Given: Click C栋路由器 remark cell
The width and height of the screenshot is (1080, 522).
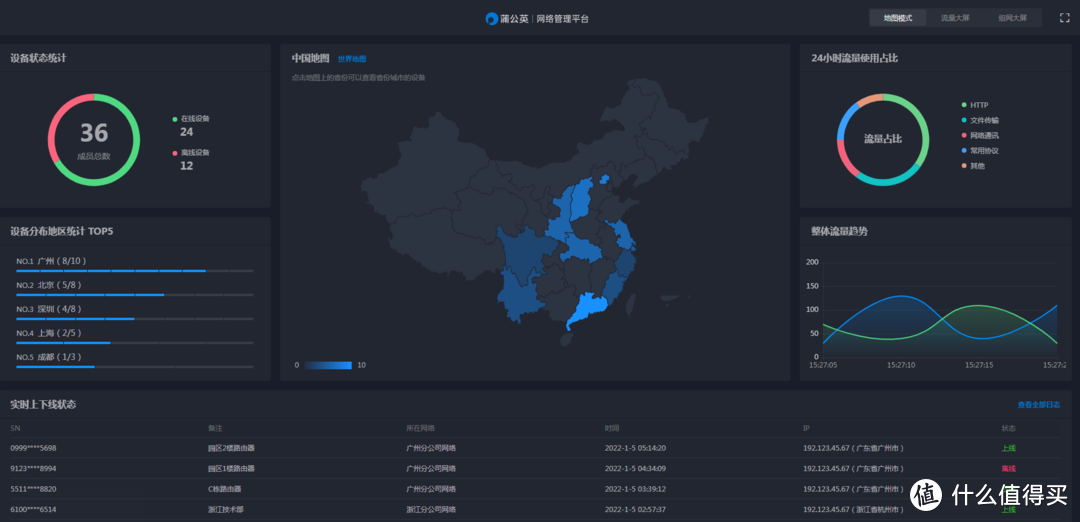Looking at the screenshot, I should (x=225, y=489).
